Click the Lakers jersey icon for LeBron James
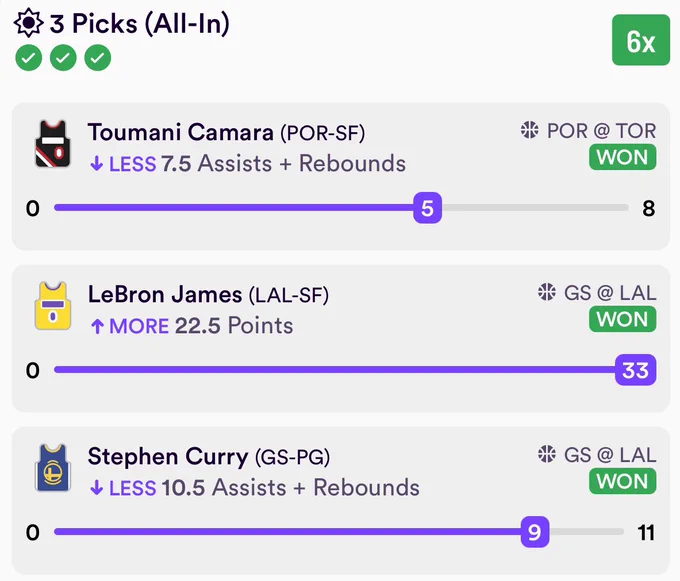The width and height of the screenshot is (680, 581). (x=52, y=306)
